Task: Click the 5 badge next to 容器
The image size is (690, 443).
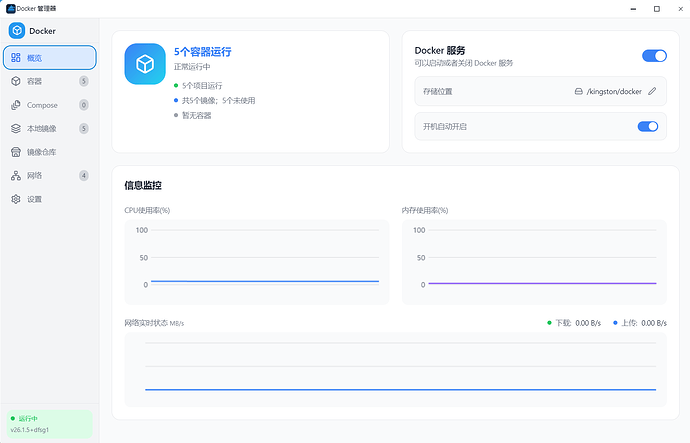Action: (x=84, y=81)
